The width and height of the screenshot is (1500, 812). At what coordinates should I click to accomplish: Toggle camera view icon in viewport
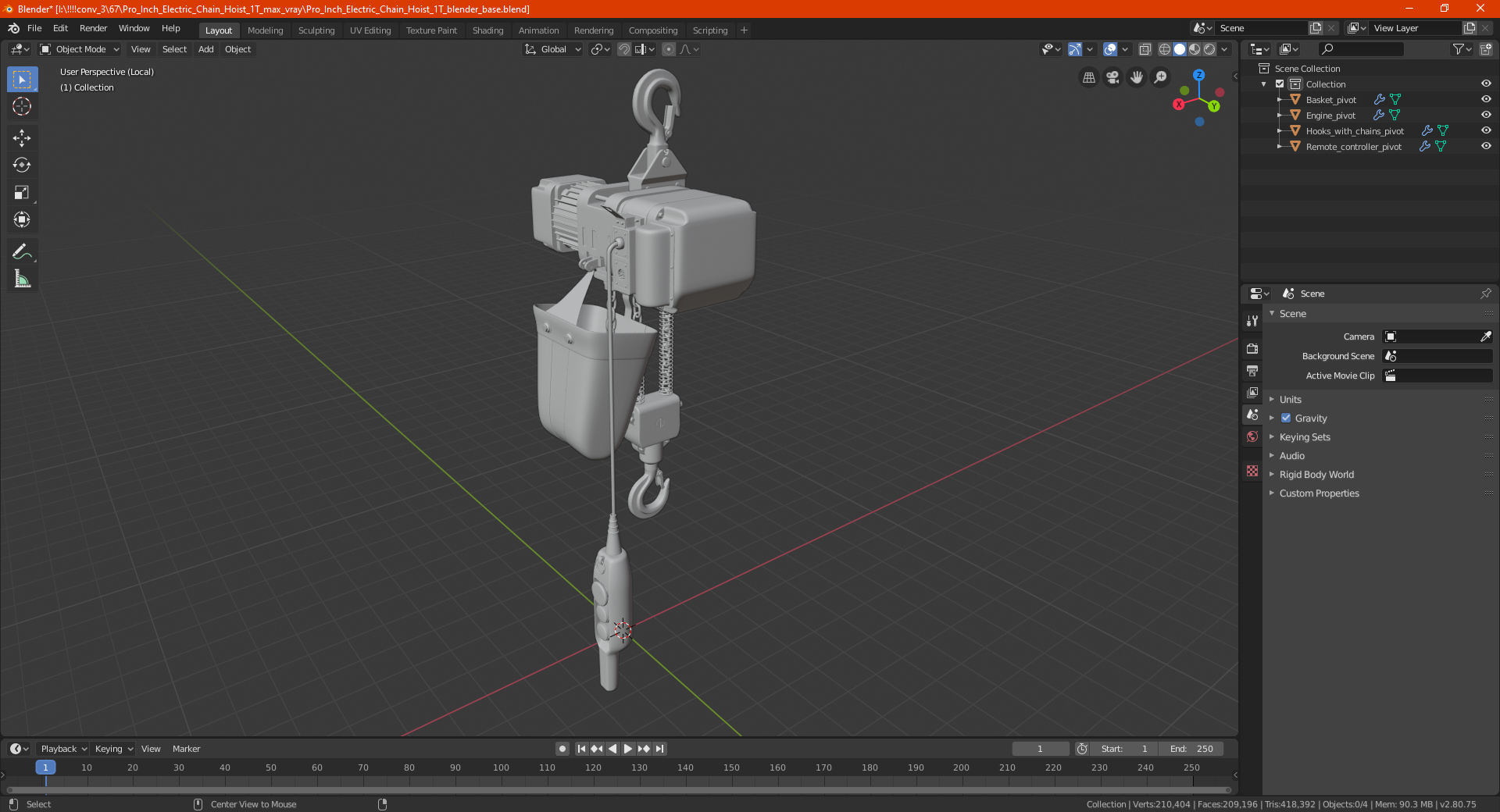1112,77
